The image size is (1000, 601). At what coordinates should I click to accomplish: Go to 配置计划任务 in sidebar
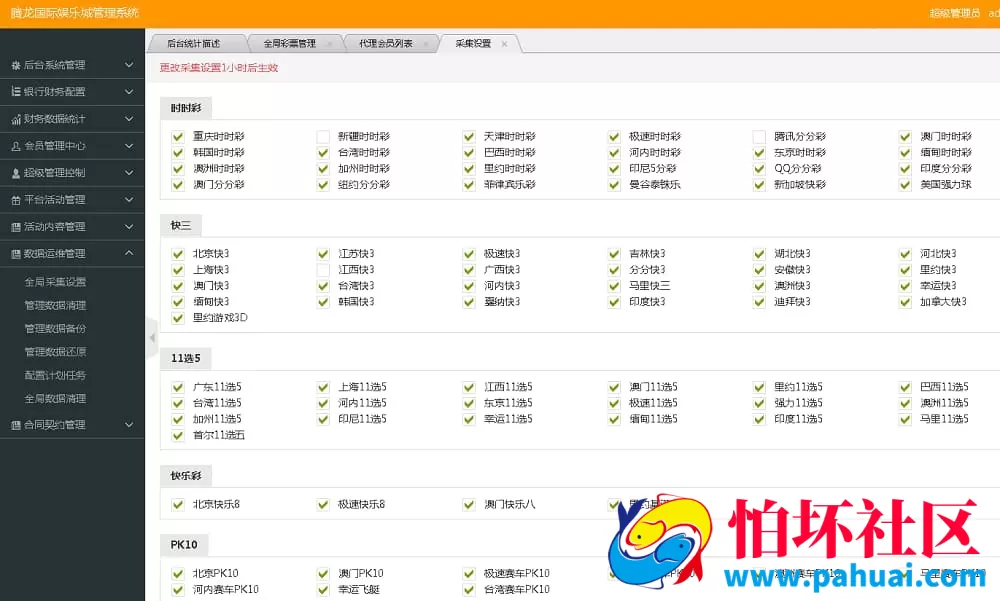tap(55, 375)
